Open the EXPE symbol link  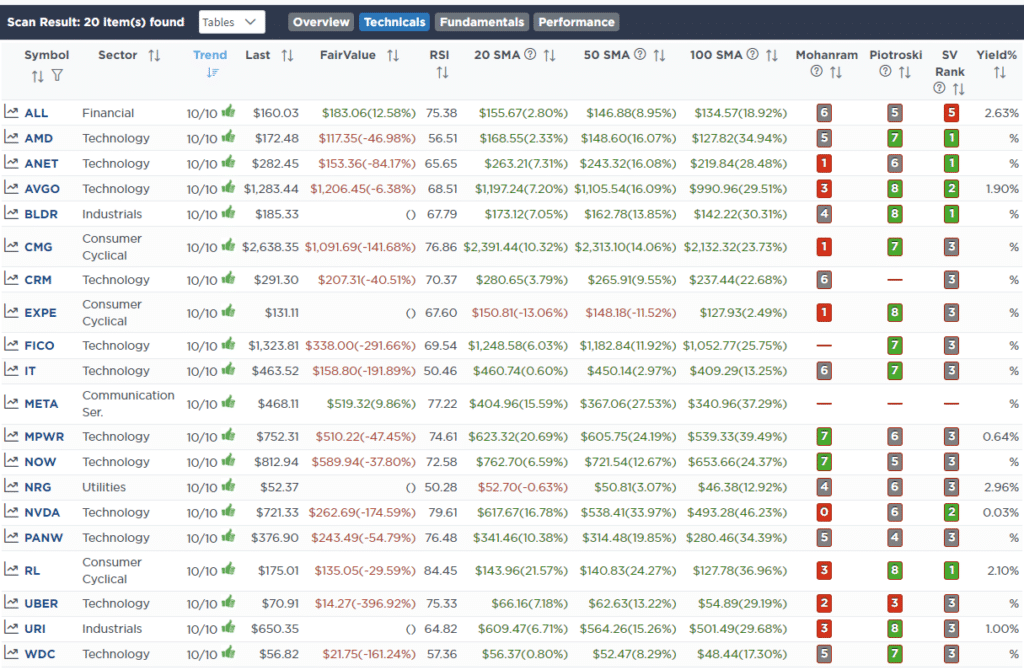coord(40,313)
